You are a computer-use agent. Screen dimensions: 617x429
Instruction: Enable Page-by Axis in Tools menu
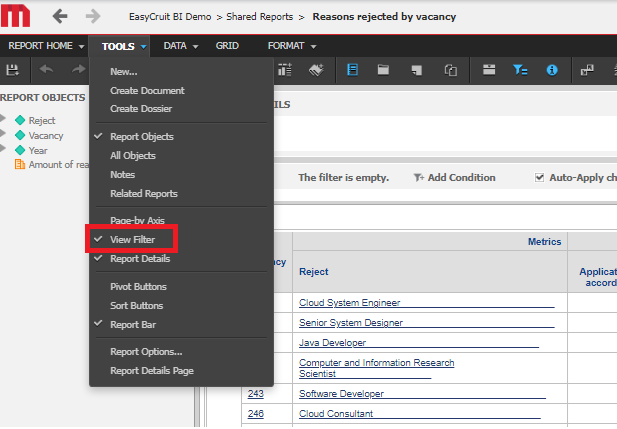(137, 220)
